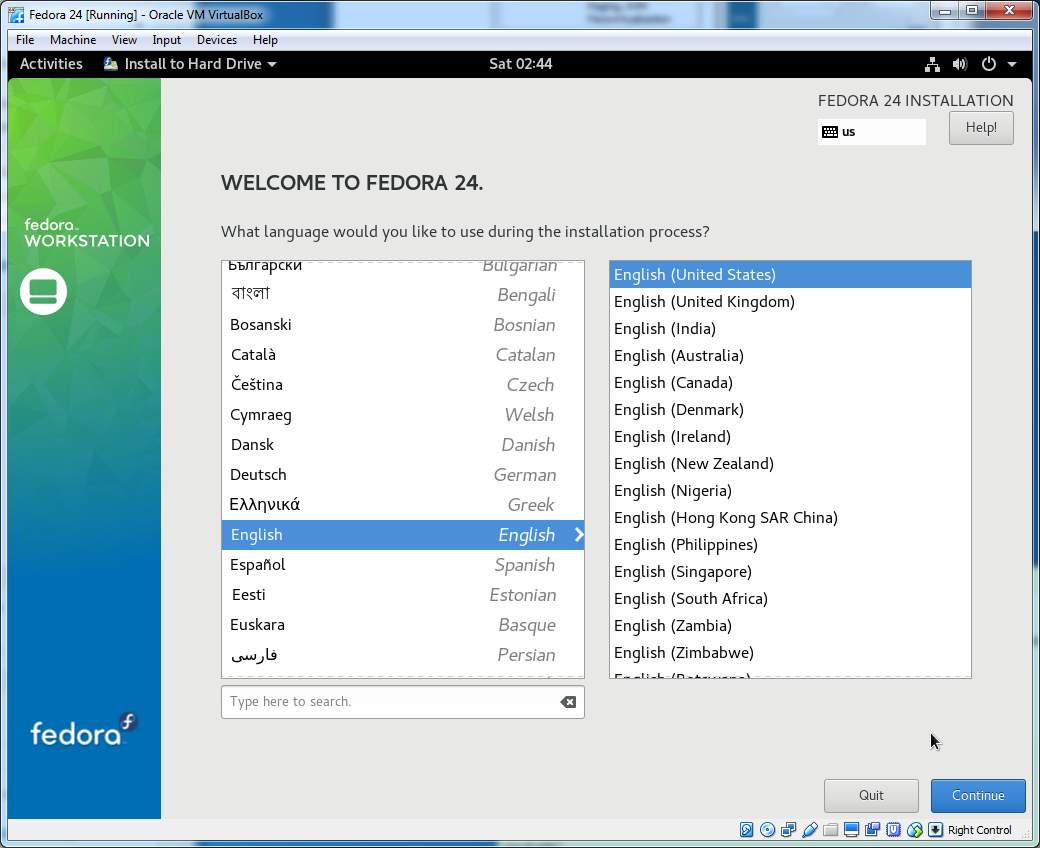Focus the 'Type here to search' field
This screenshot has width=1040, height=848.
click(403, 701)
